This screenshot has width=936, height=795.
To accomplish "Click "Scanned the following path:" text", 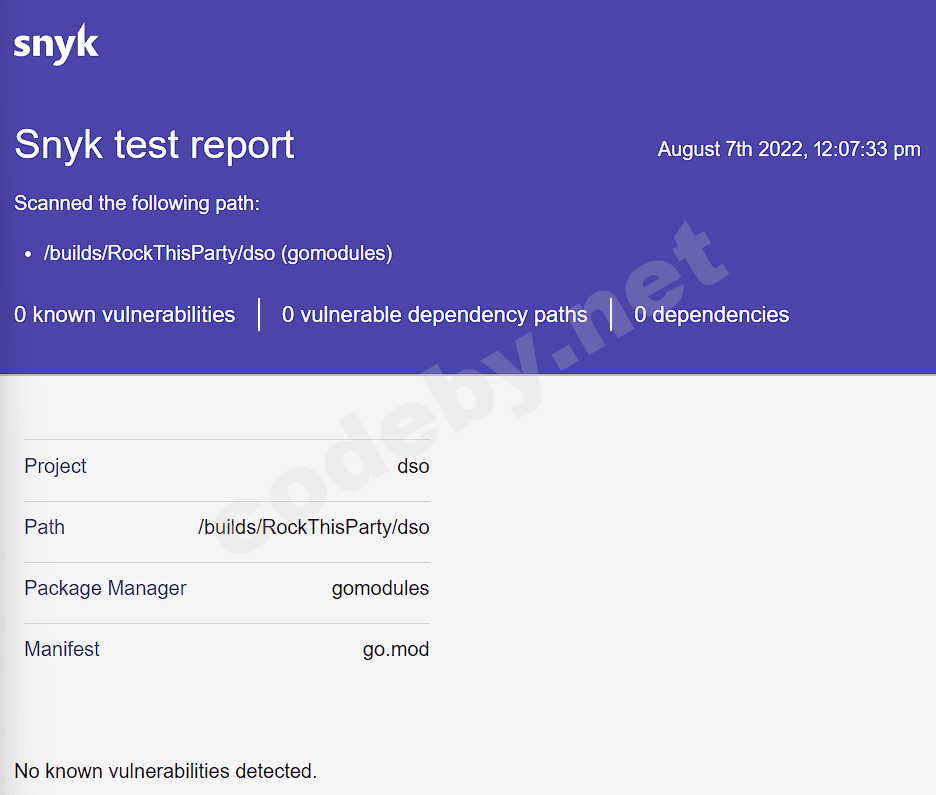I will click(137, 204).
